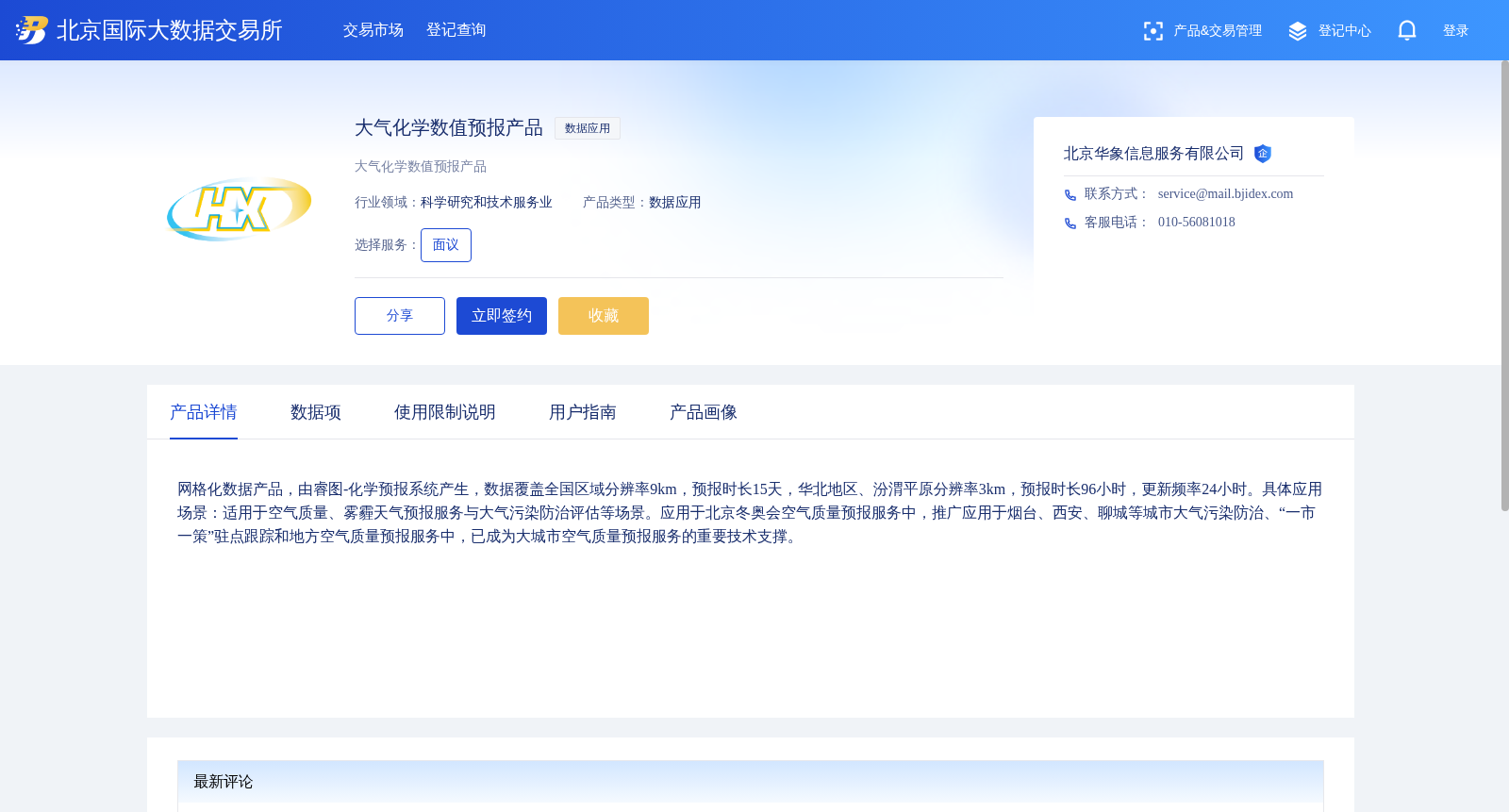Open 产品&交易管理 link
The width and height of the screenshot is (1509, 812).
click(x=1218, y=31)
